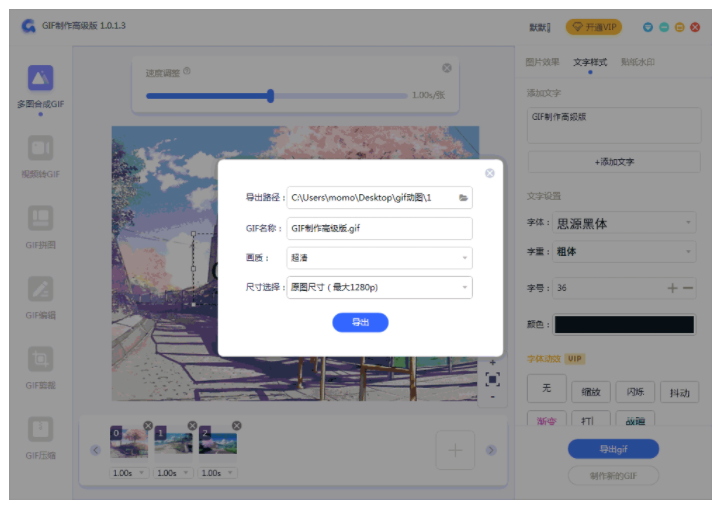The height and width of the screenshot is (510, 720).
Task: Select the 渐变 text effect
Action: click(x=546, y=419)
